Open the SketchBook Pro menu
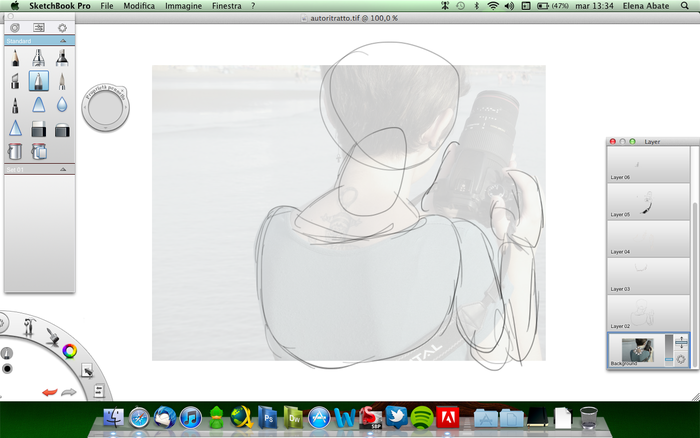Screen dimensions: 700x438 pyautogui.click(x=60, y=6)
